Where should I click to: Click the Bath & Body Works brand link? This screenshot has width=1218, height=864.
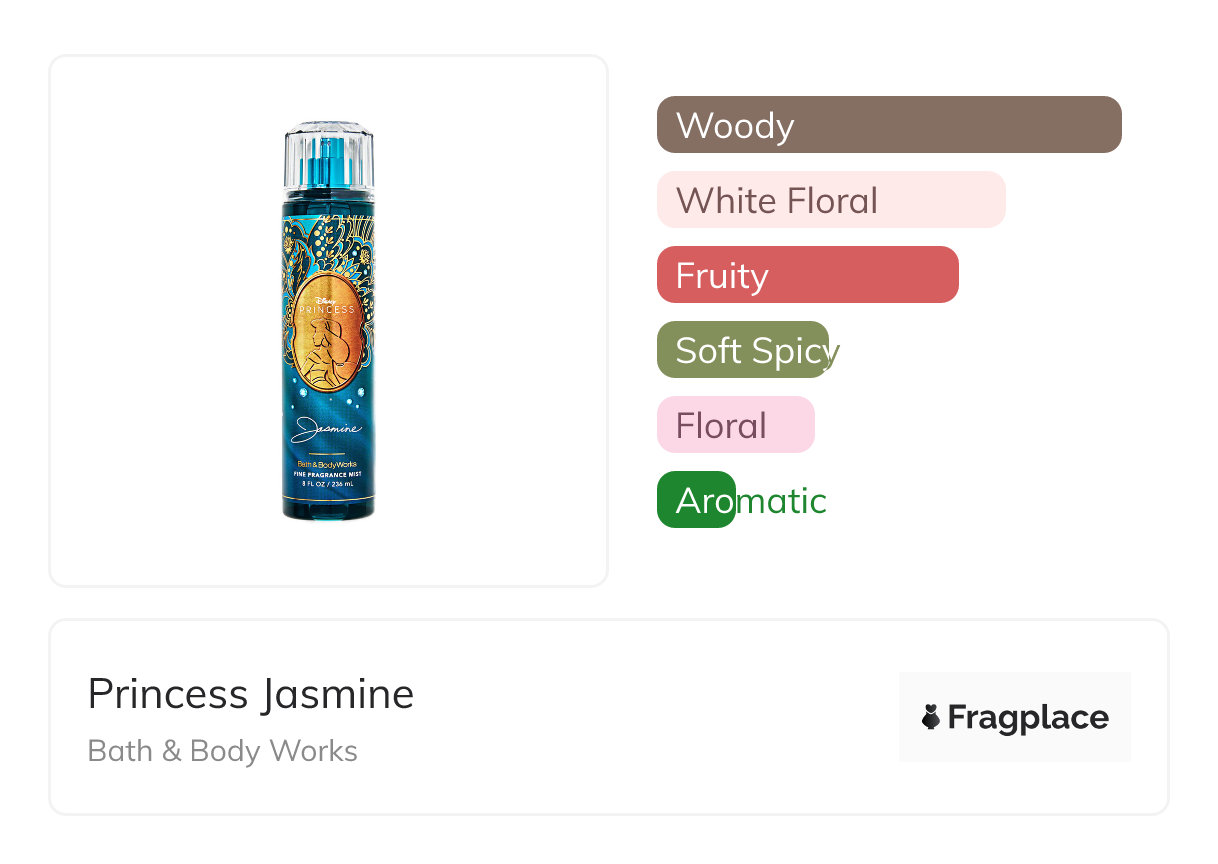[223, 751]
